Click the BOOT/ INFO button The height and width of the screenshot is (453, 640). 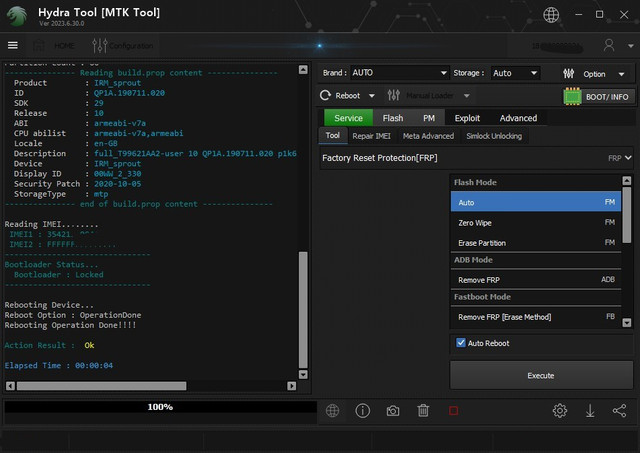pos(597,97)
